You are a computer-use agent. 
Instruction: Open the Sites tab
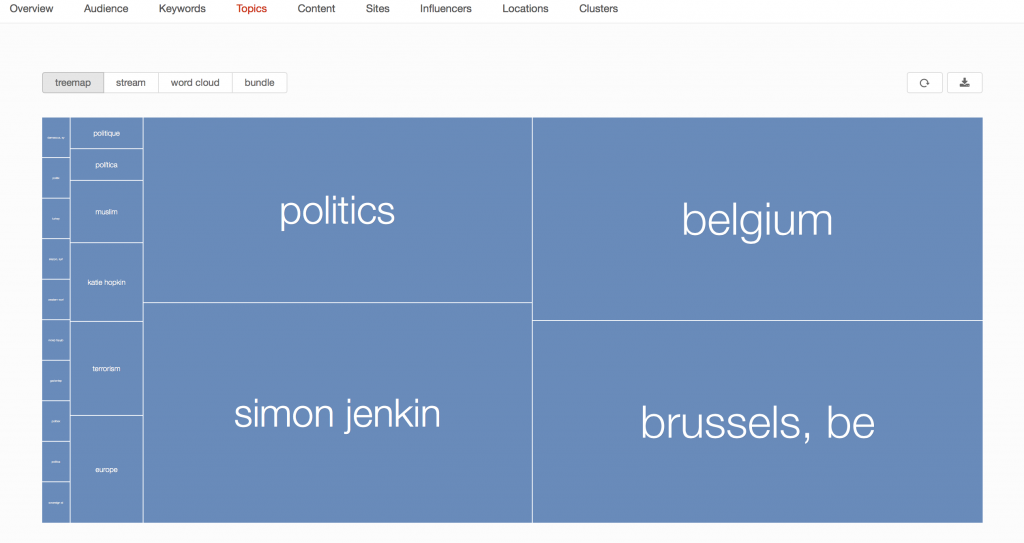coord(376,9)
